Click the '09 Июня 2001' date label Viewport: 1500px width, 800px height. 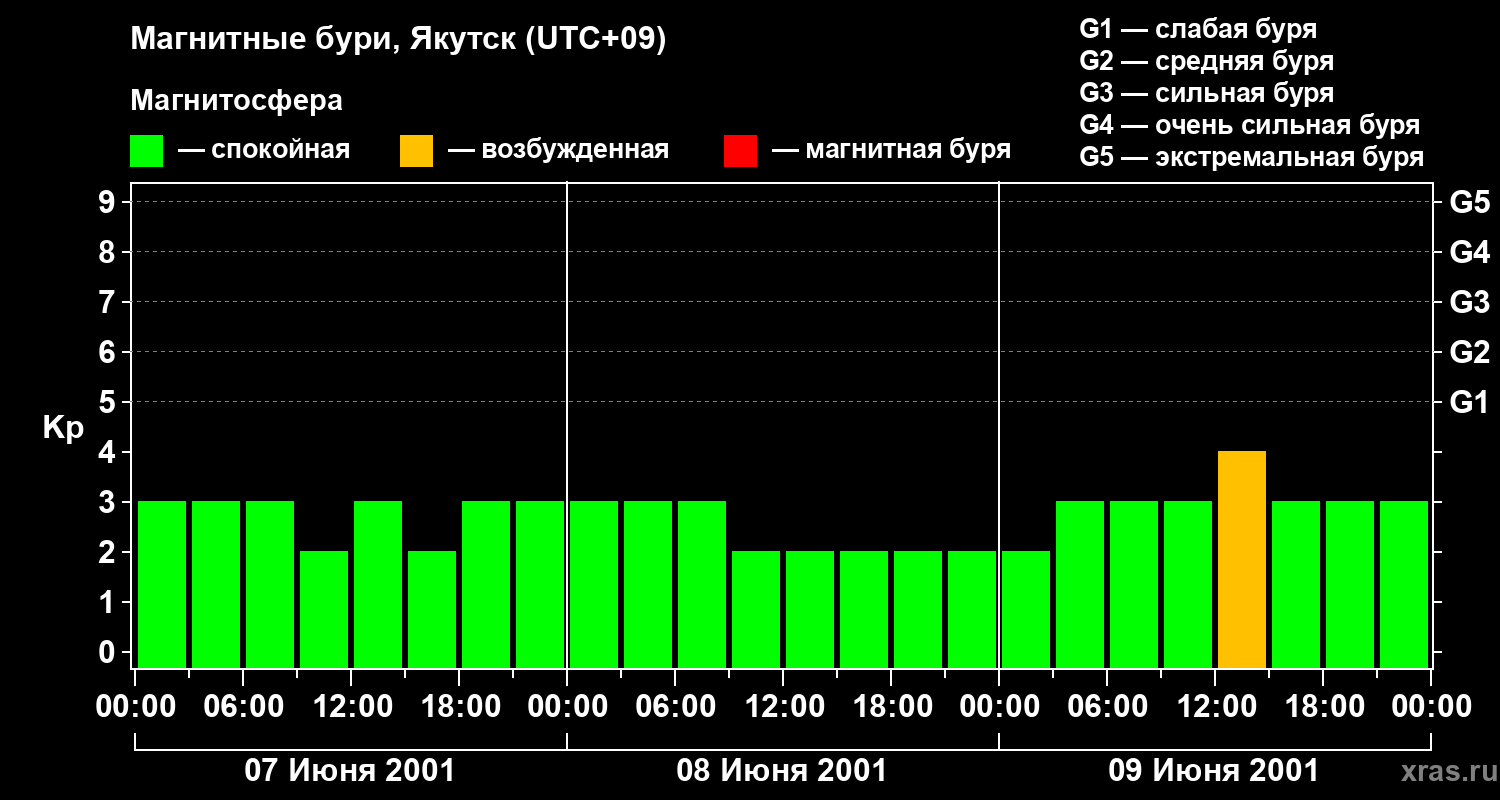point(1214,771)
